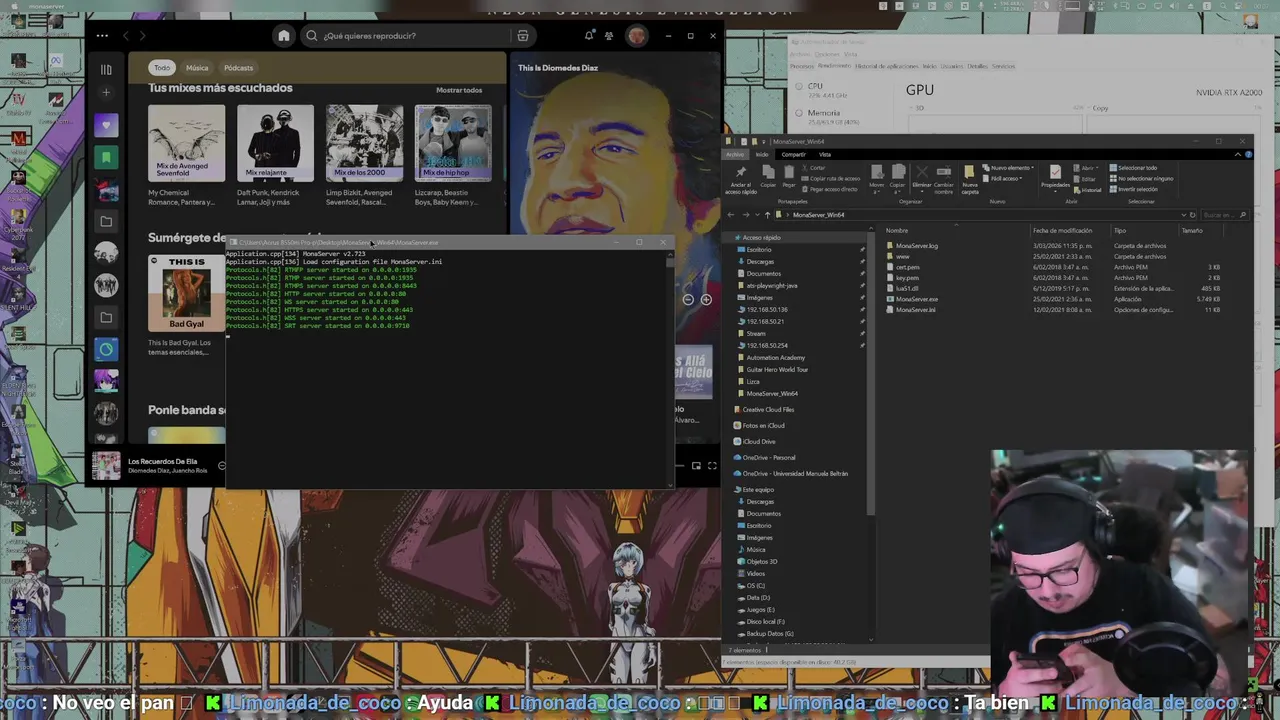
Task: Go forward in Spotify navigation
Action: (x=142, y=36)
